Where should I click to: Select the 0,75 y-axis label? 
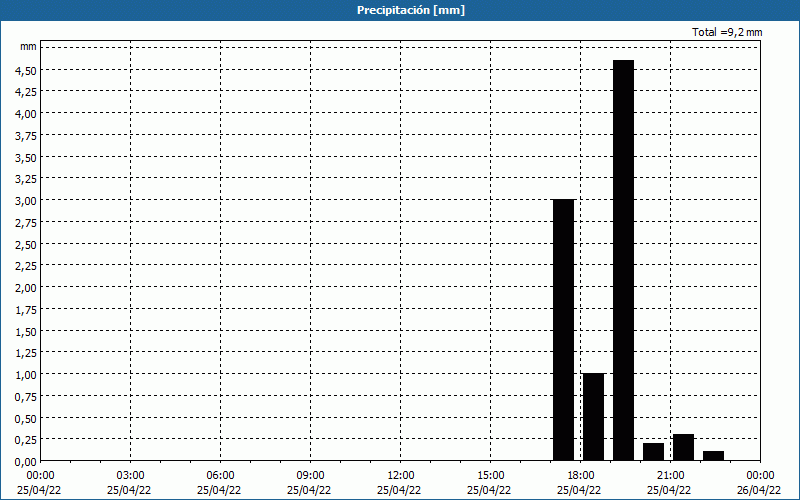(26, 396)
